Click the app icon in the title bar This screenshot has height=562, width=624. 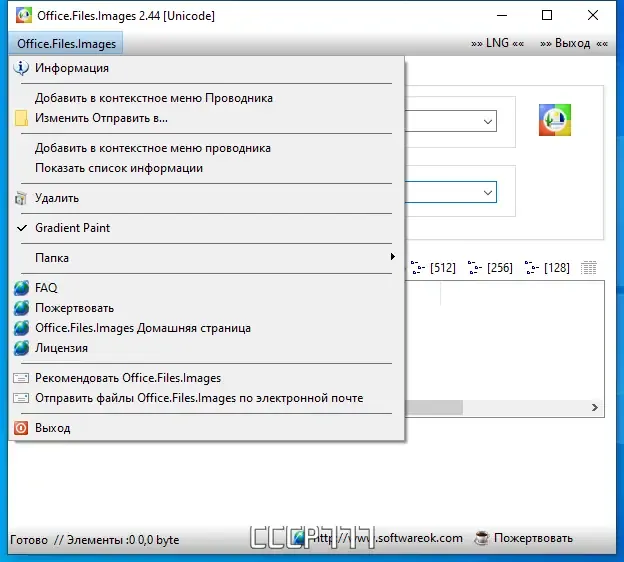[x=23, y=16]
